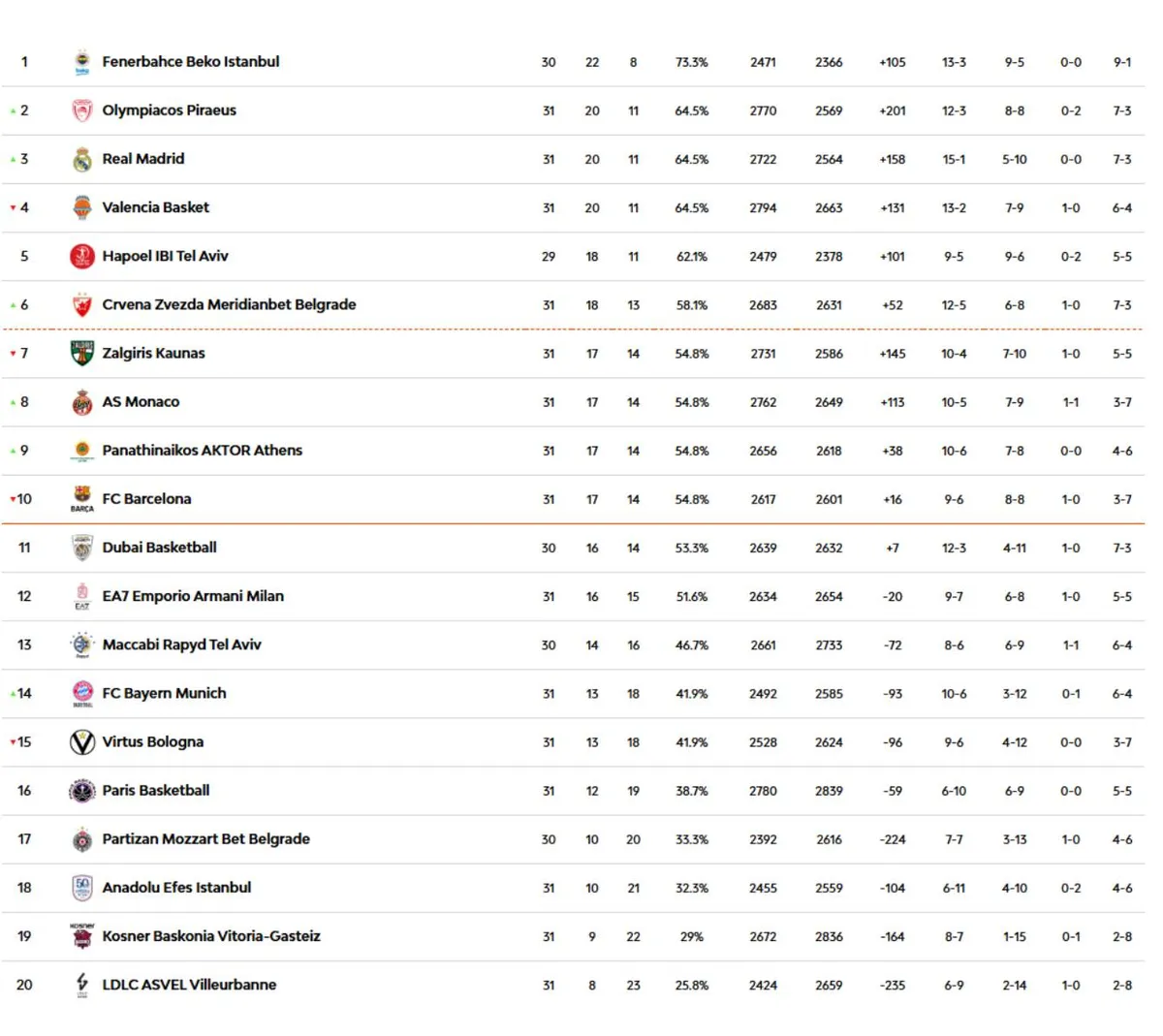Click the AS Monaco team name
Image resolution: width=1163 pixels, height=1036 pixels.
point(141,401)
